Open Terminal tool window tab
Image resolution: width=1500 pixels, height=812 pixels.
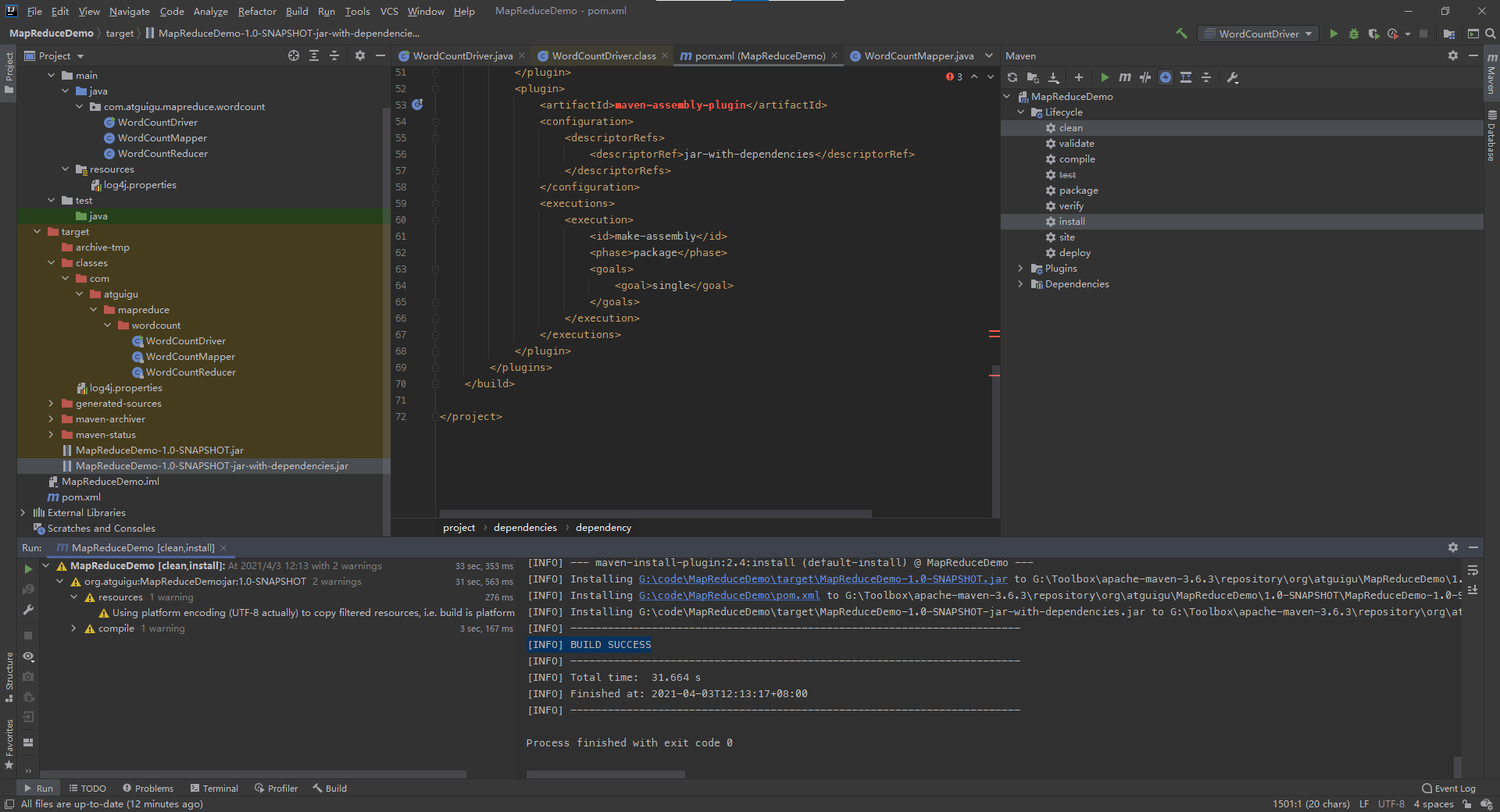click(214, 788)
